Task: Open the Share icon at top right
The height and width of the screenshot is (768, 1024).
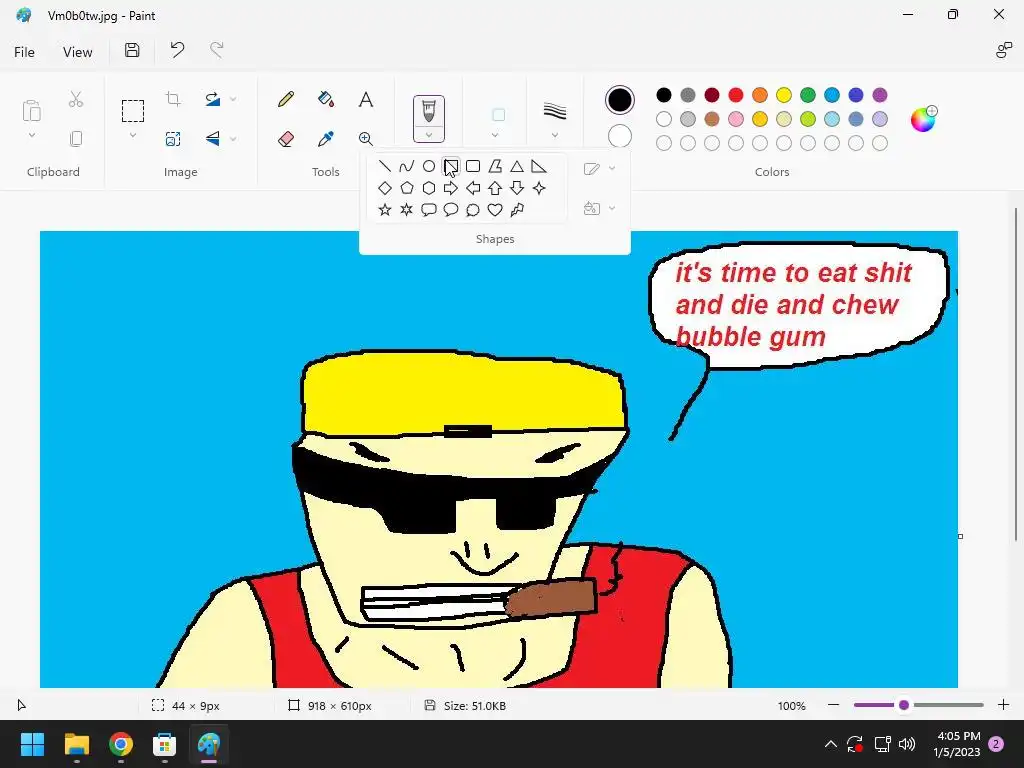Action: click(x=1004, y=50)
